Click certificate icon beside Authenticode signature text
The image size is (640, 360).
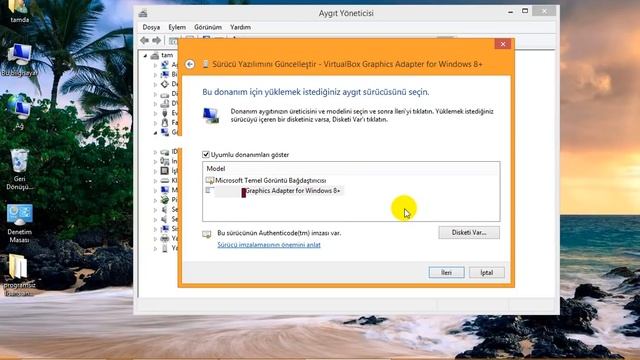coord(207,234)
